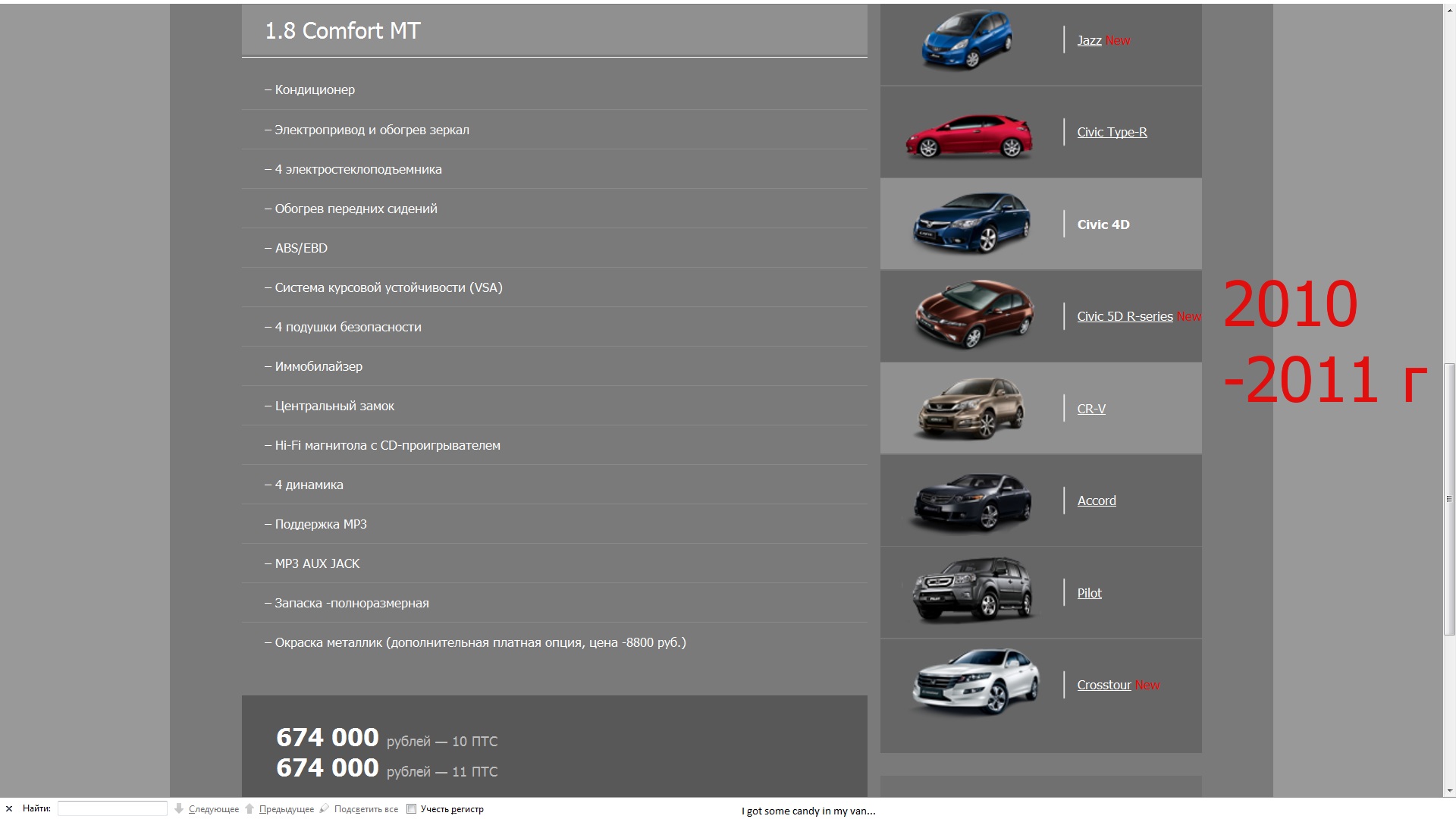Click 'Запаска -полноразмерная' feature row

[554, 603]
